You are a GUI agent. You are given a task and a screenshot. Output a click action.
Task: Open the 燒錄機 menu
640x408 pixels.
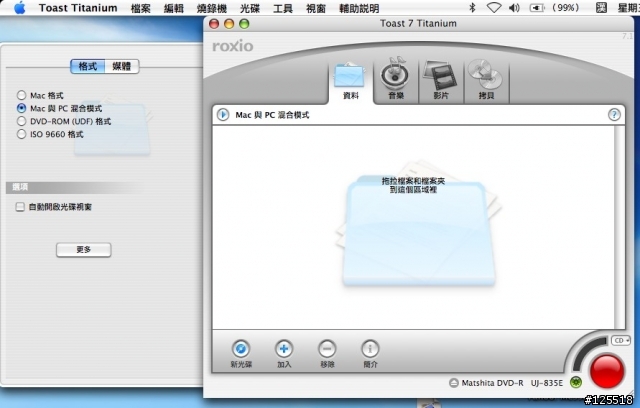(211, 8)
